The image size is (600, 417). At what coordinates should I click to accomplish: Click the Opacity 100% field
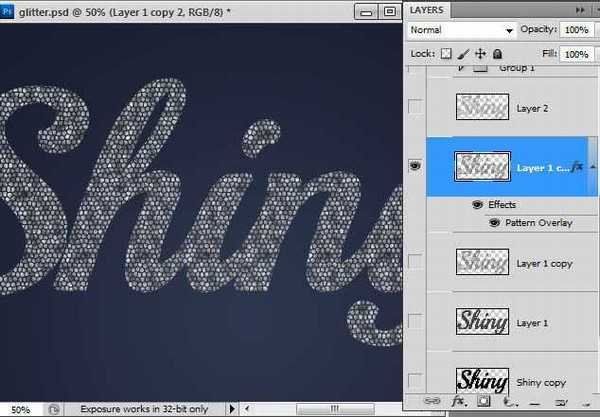click(x=577, y=30)
